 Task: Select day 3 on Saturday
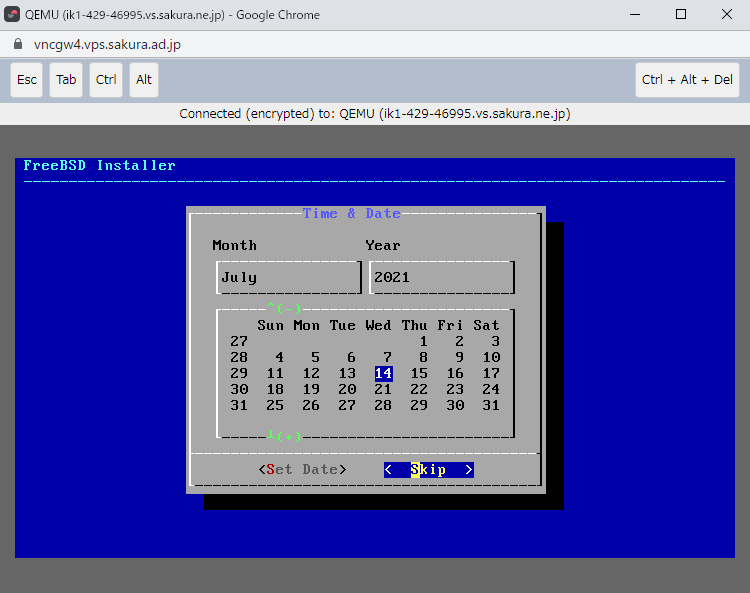click(x=496, y=341)
